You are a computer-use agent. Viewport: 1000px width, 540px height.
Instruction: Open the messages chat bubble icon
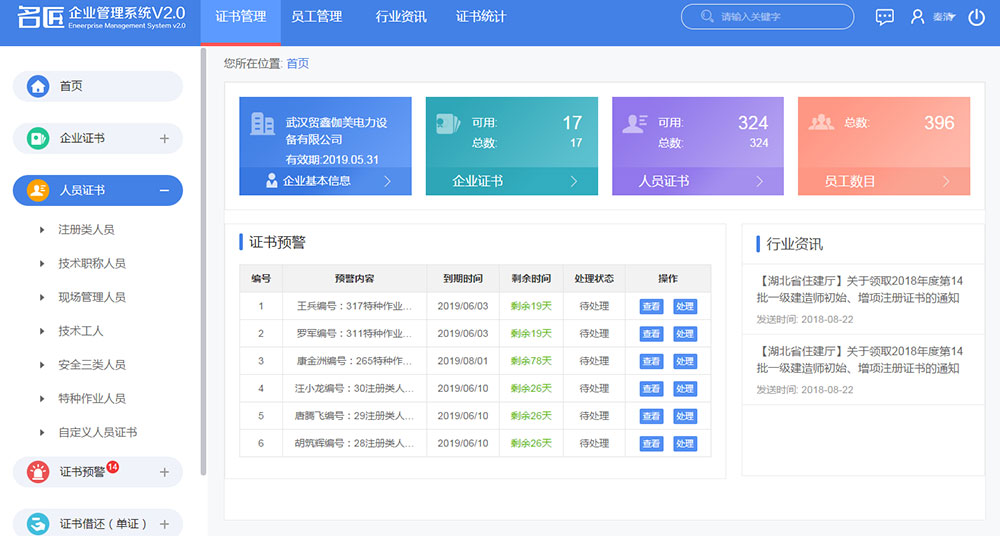pos(884,17)
